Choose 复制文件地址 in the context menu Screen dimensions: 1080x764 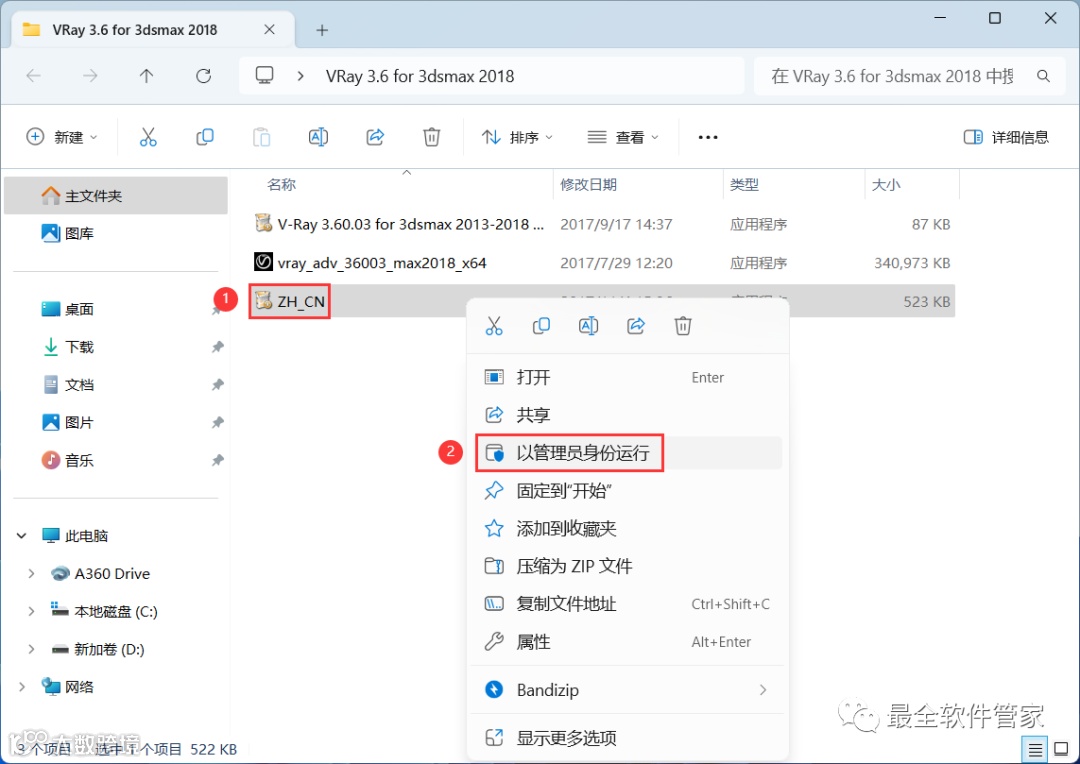click(627, 604)
